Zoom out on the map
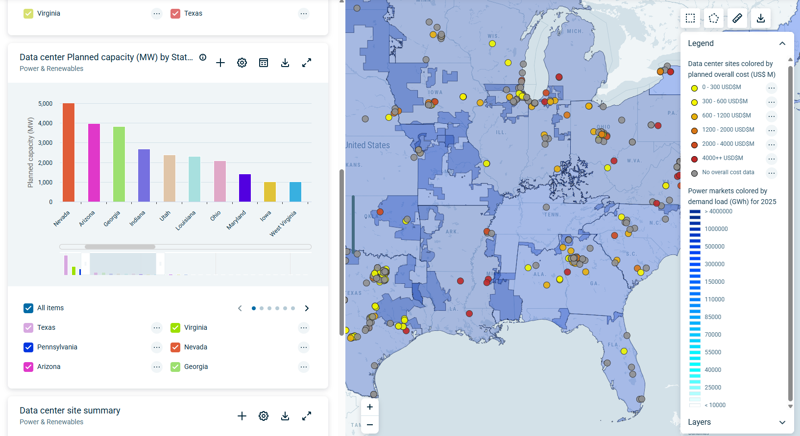Screen dimensions: 800x436 coord(370,425)
